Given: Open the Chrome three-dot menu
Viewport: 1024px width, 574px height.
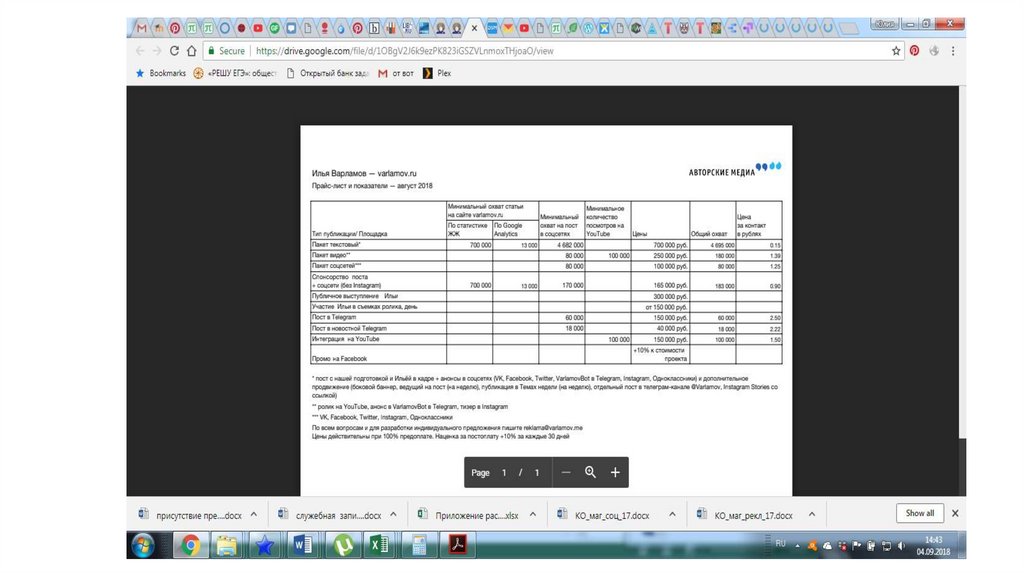Looking at the screenshot, I should click(x=953, y=51).
